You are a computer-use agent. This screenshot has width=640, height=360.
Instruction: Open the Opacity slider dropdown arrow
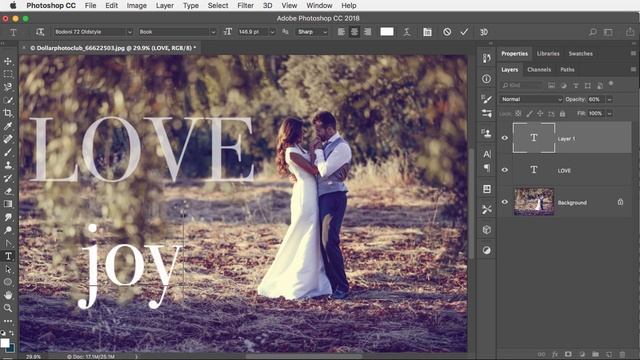[609, 99]
